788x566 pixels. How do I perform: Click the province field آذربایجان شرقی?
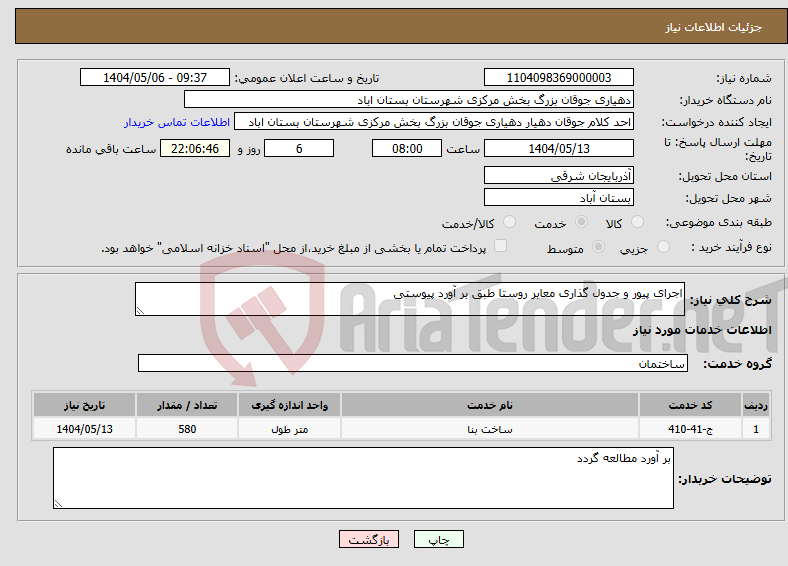coord(559,175)
